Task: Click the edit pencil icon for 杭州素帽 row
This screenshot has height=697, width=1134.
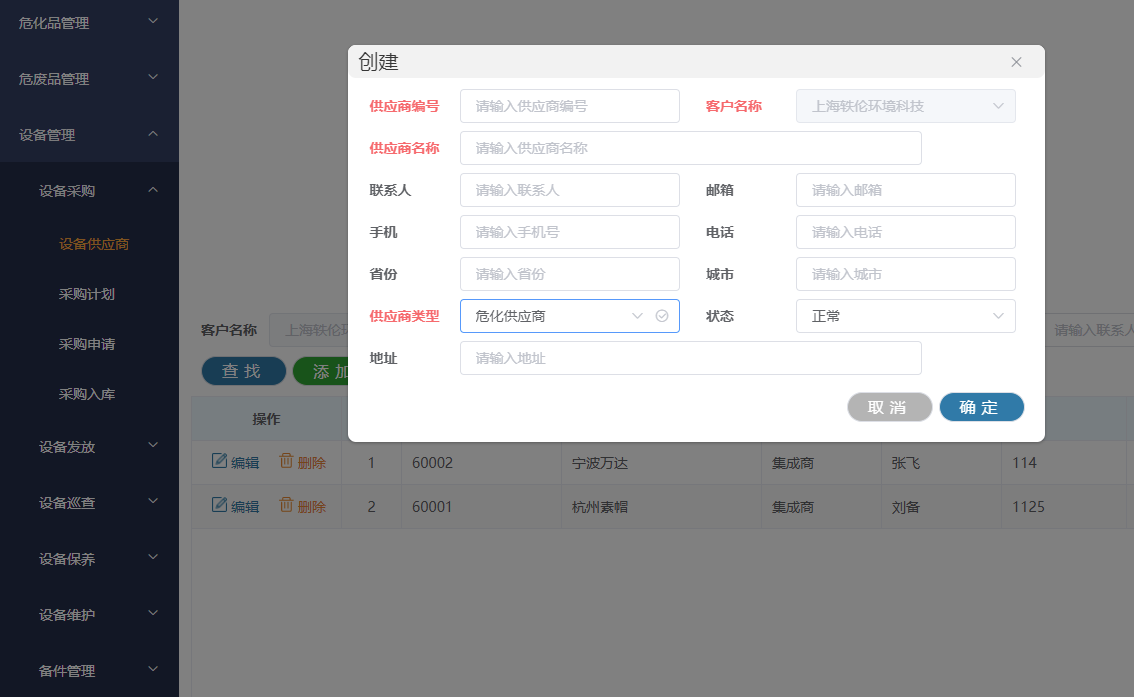Action: coord(222,506)
